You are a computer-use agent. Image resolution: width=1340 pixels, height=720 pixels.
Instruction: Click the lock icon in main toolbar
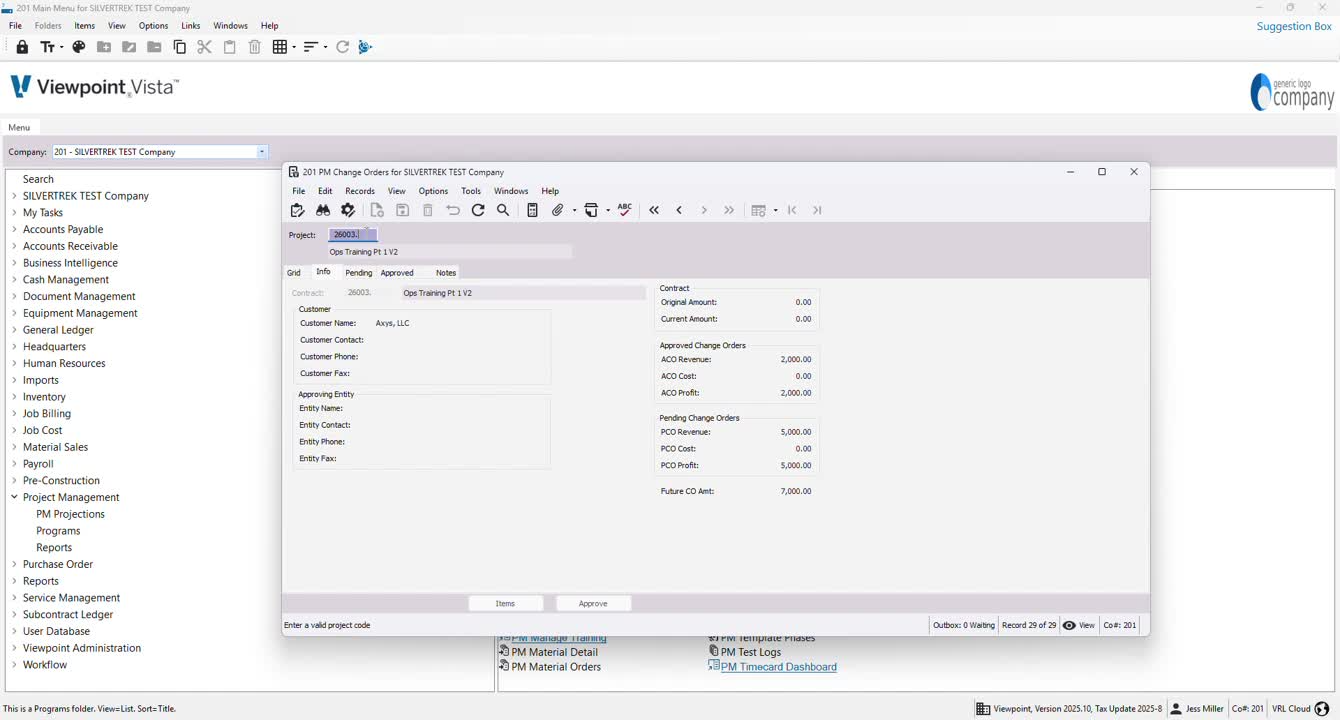22,47
